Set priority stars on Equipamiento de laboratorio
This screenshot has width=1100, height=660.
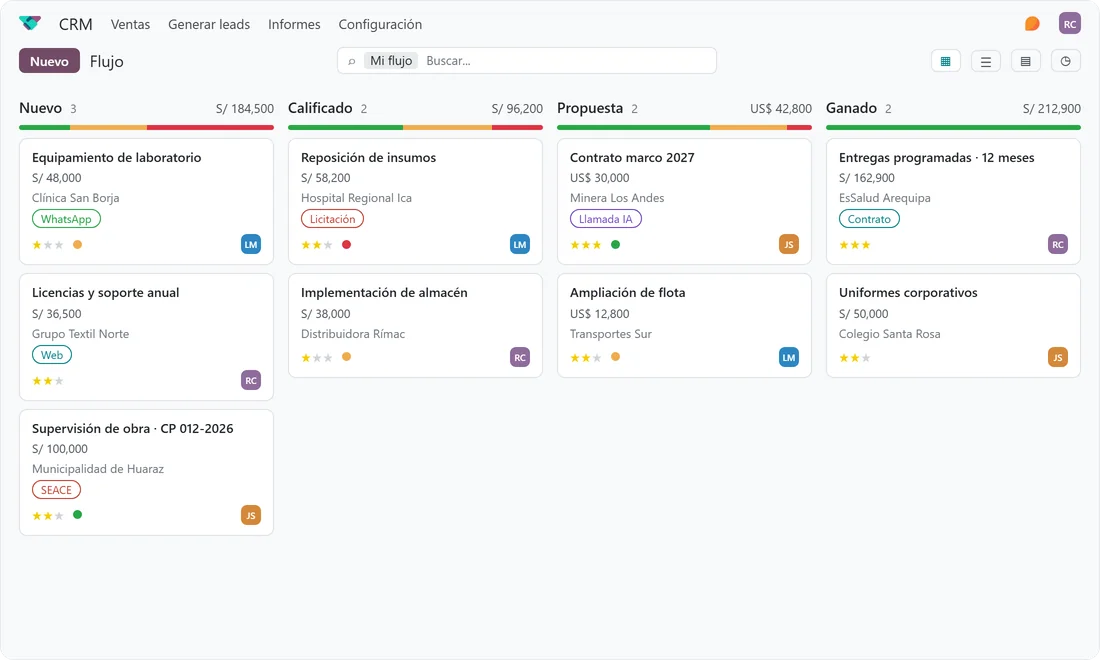pyautogui.click(x=48, y=245)
